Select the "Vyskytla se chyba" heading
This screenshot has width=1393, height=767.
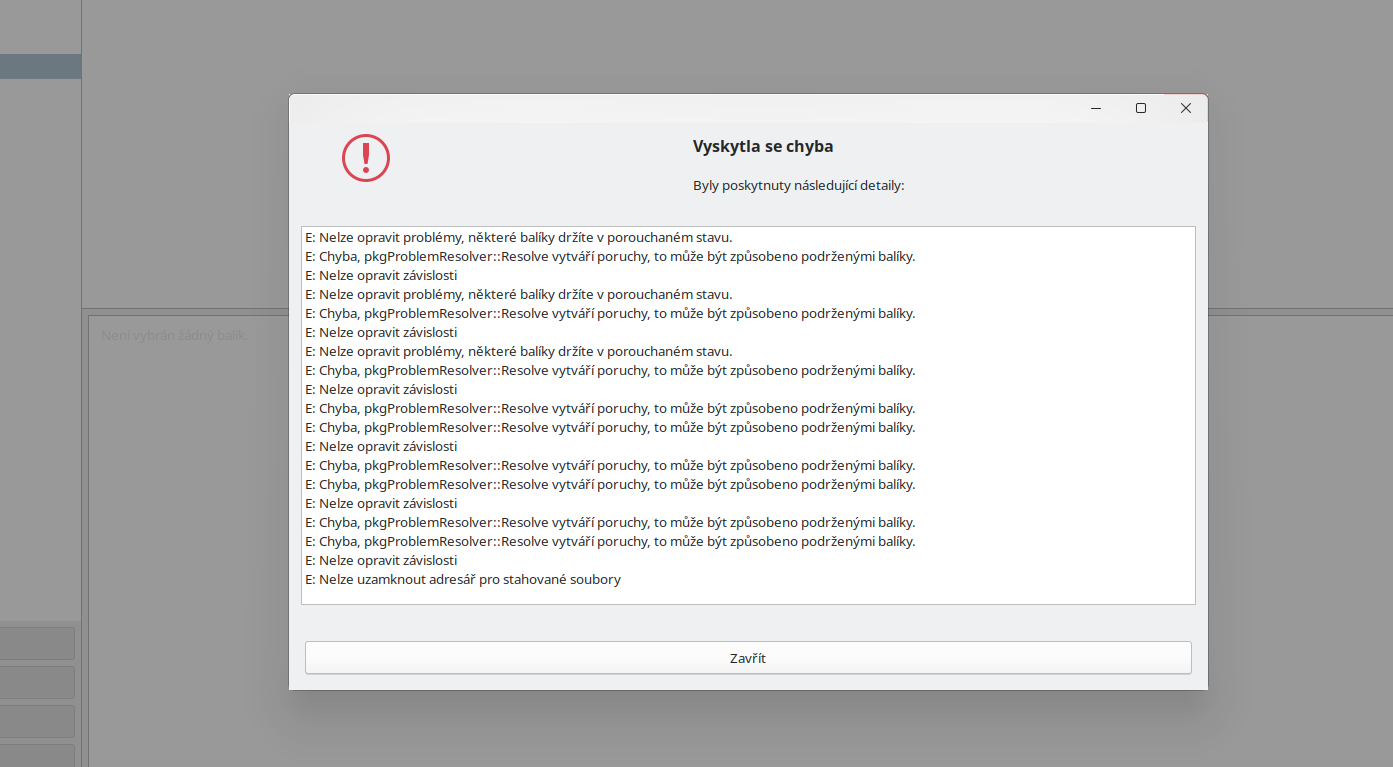[x=763, y=146]
